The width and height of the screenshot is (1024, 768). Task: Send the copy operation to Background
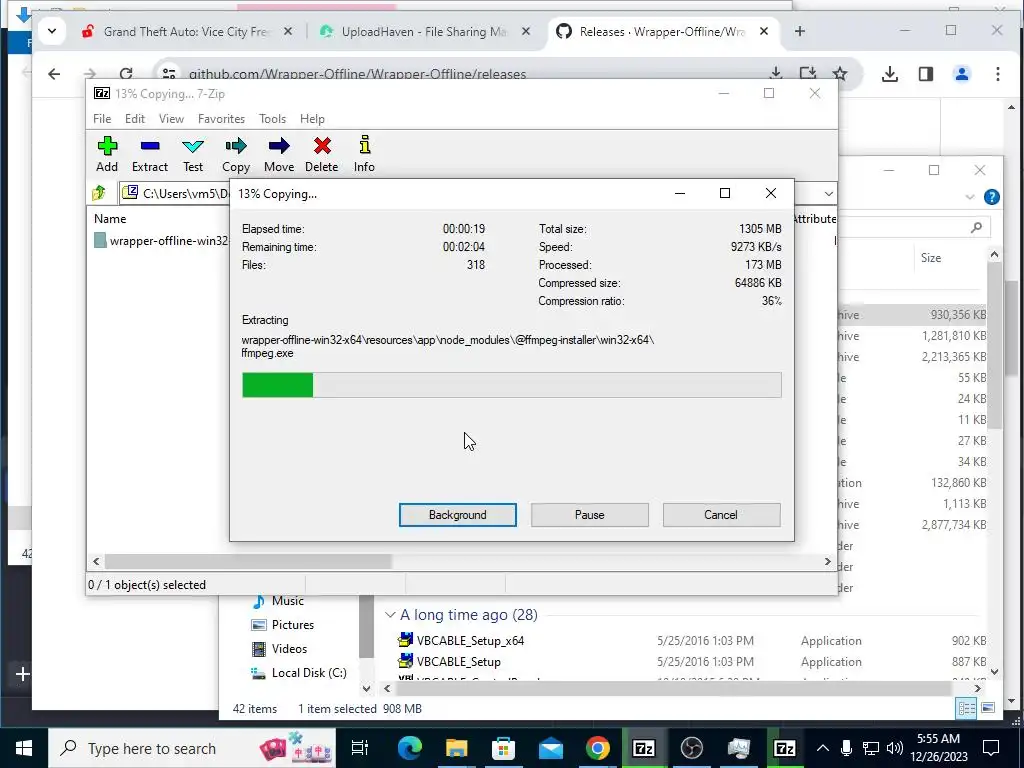(458, 515)
